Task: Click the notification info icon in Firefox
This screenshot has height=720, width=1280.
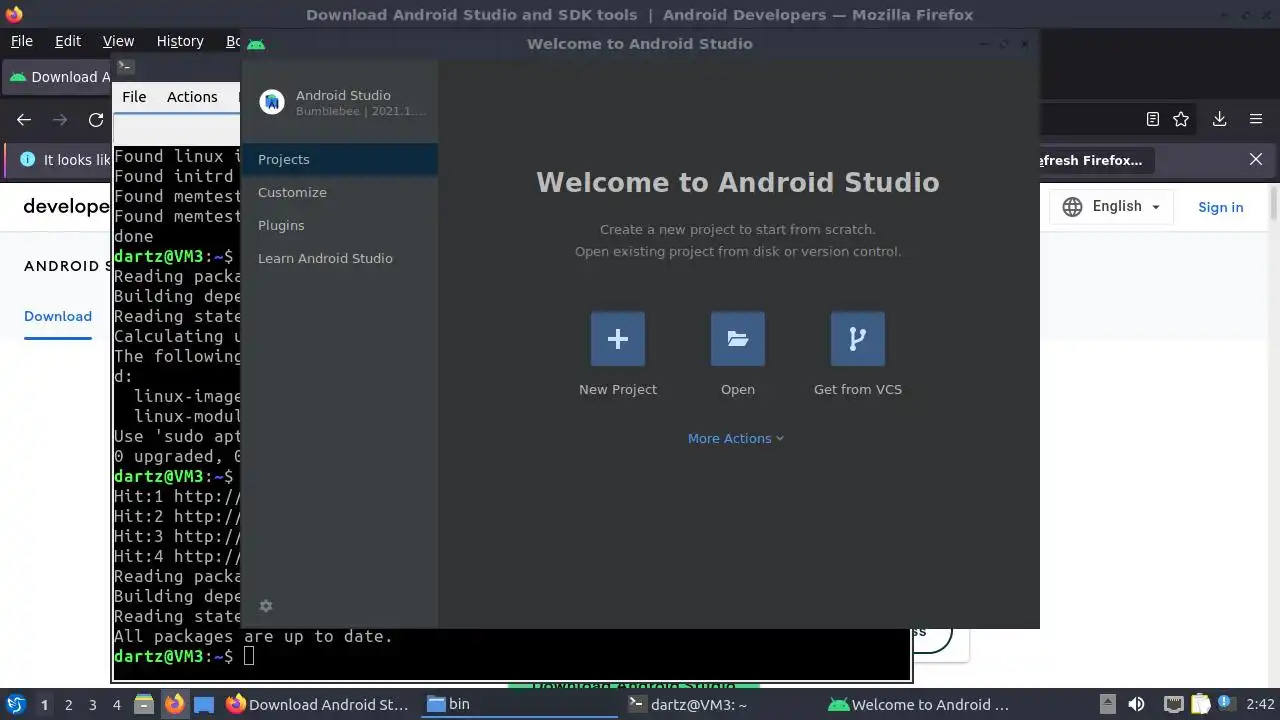Action: [27, 159]
